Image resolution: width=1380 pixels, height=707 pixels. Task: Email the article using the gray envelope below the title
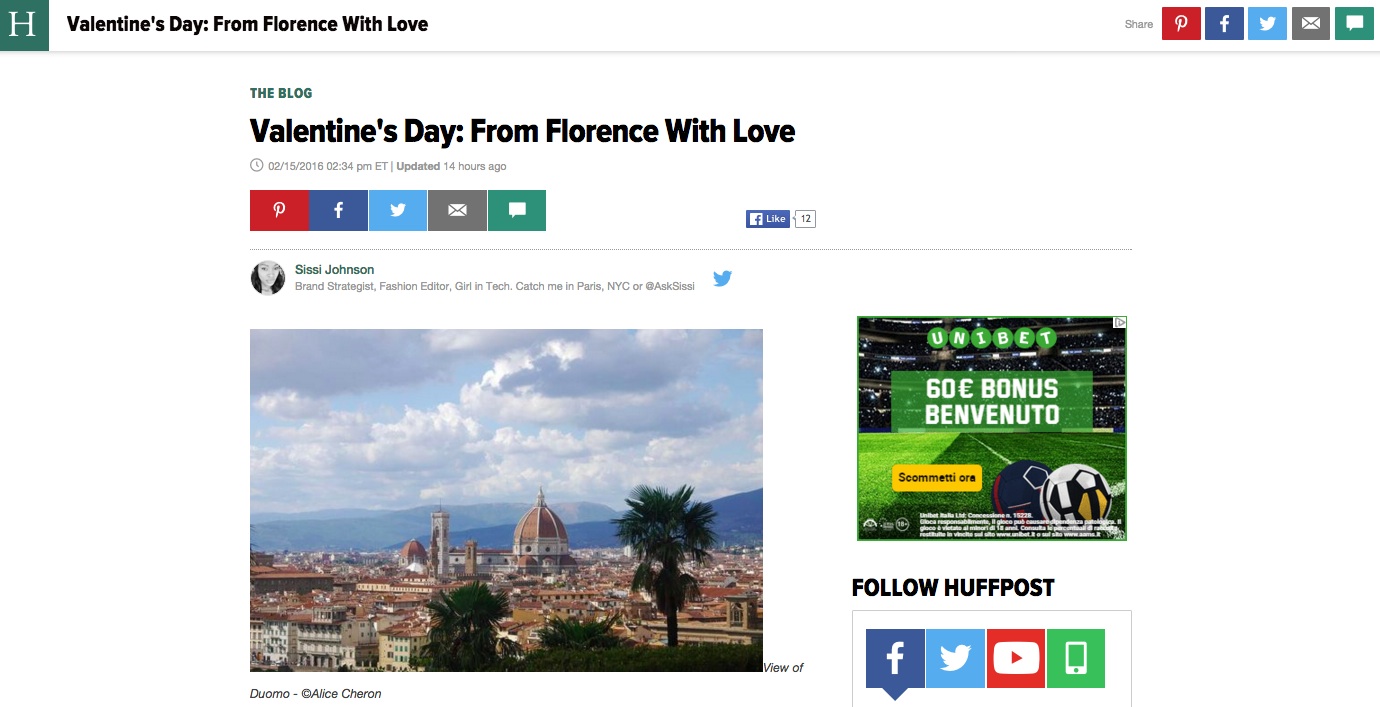pos(457,210)
